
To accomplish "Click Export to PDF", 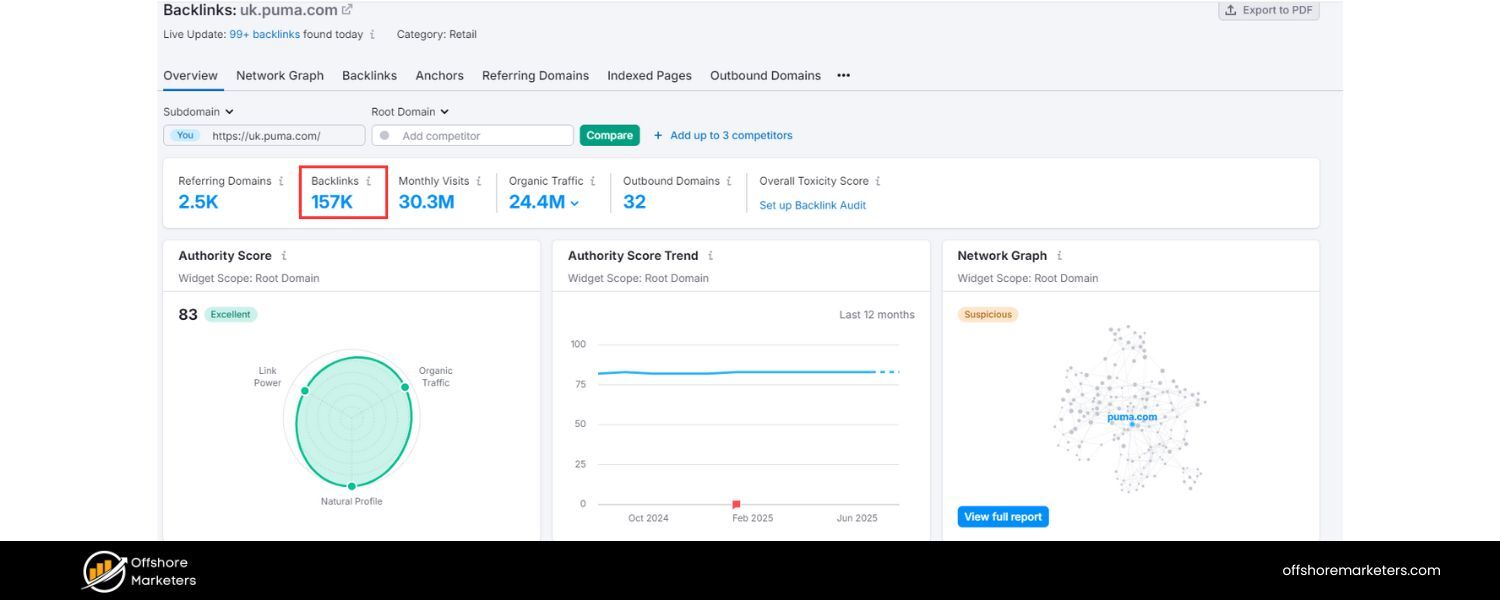I will pyautogui.click(x=1268, y=10).
